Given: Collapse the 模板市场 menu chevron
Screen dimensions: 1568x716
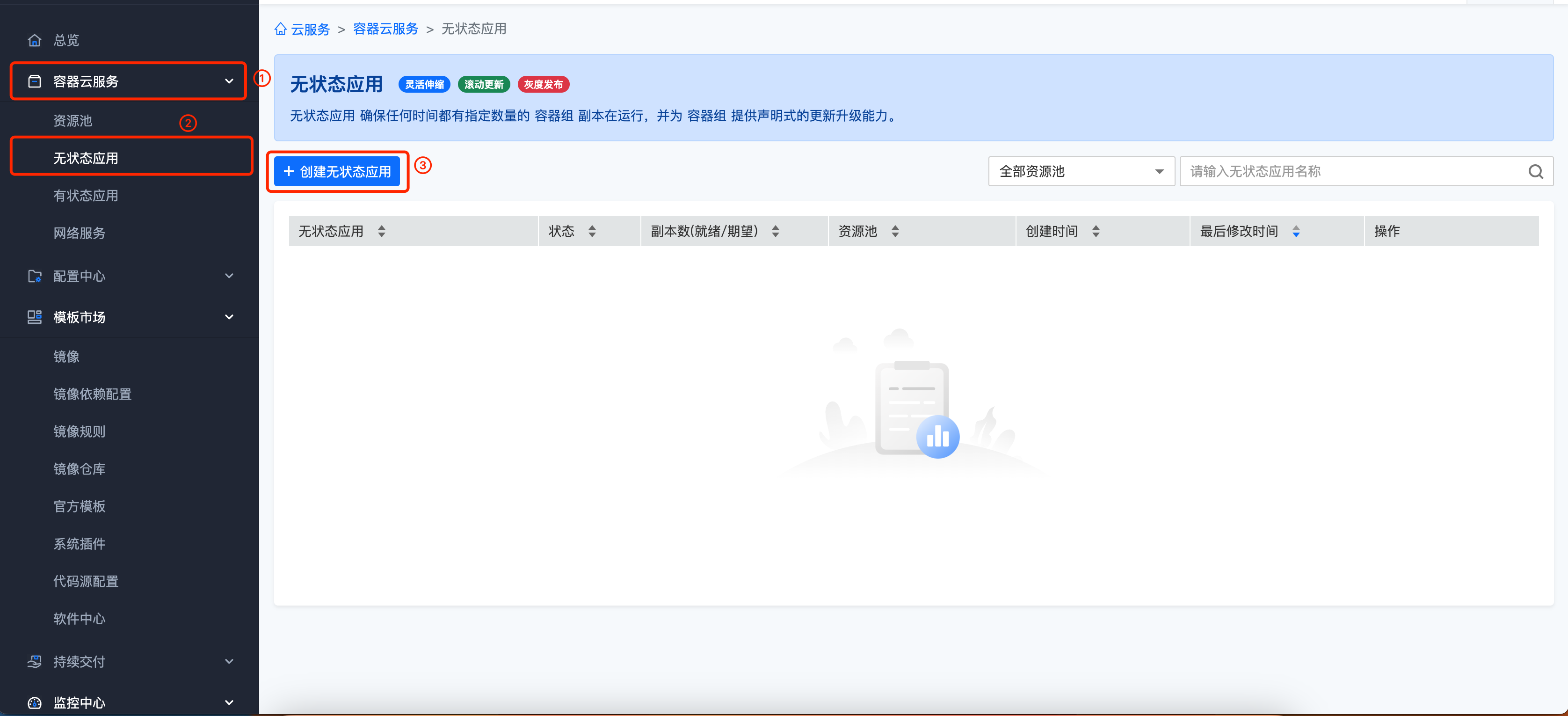Looking at the screenshot, I should tap(230, 317).
